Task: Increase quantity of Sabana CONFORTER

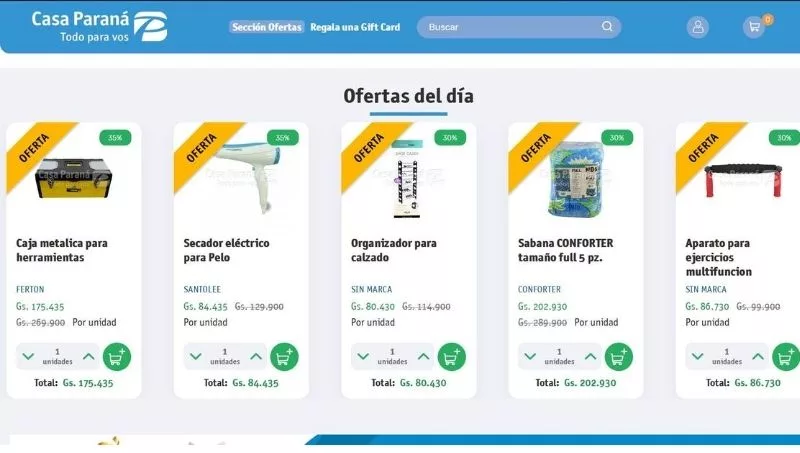Action: coord(590,357)
